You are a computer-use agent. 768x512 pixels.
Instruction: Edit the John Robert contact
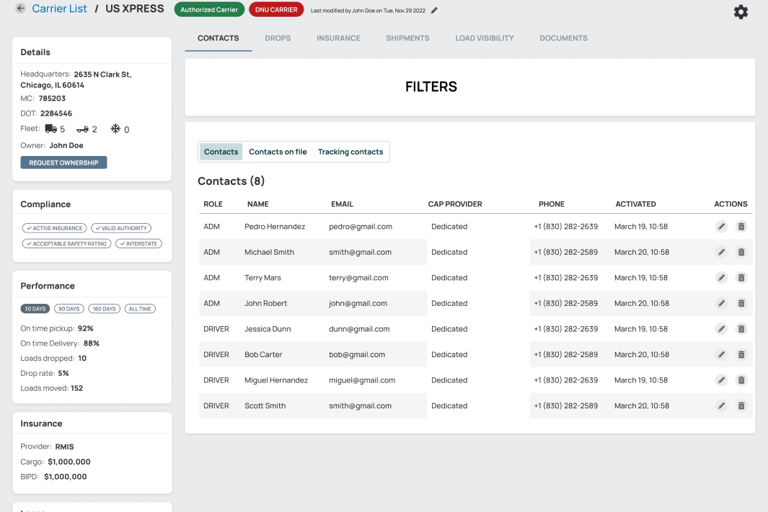point(721,303)
